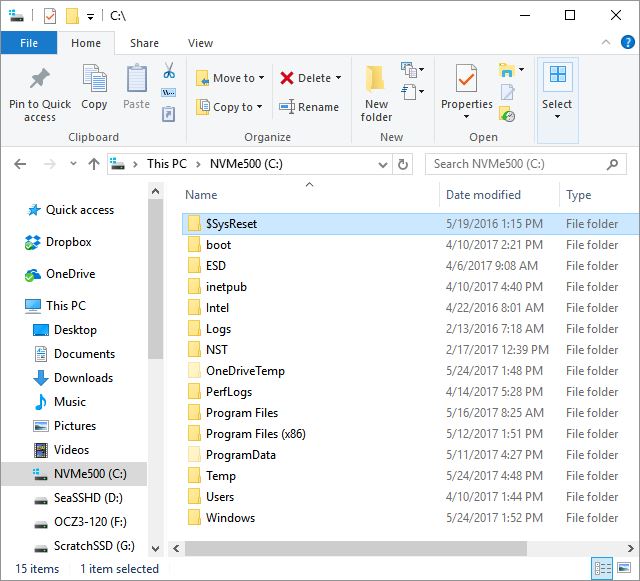Go up one level with up arrow
Screen dimensions: 640x581
(94, 164)
